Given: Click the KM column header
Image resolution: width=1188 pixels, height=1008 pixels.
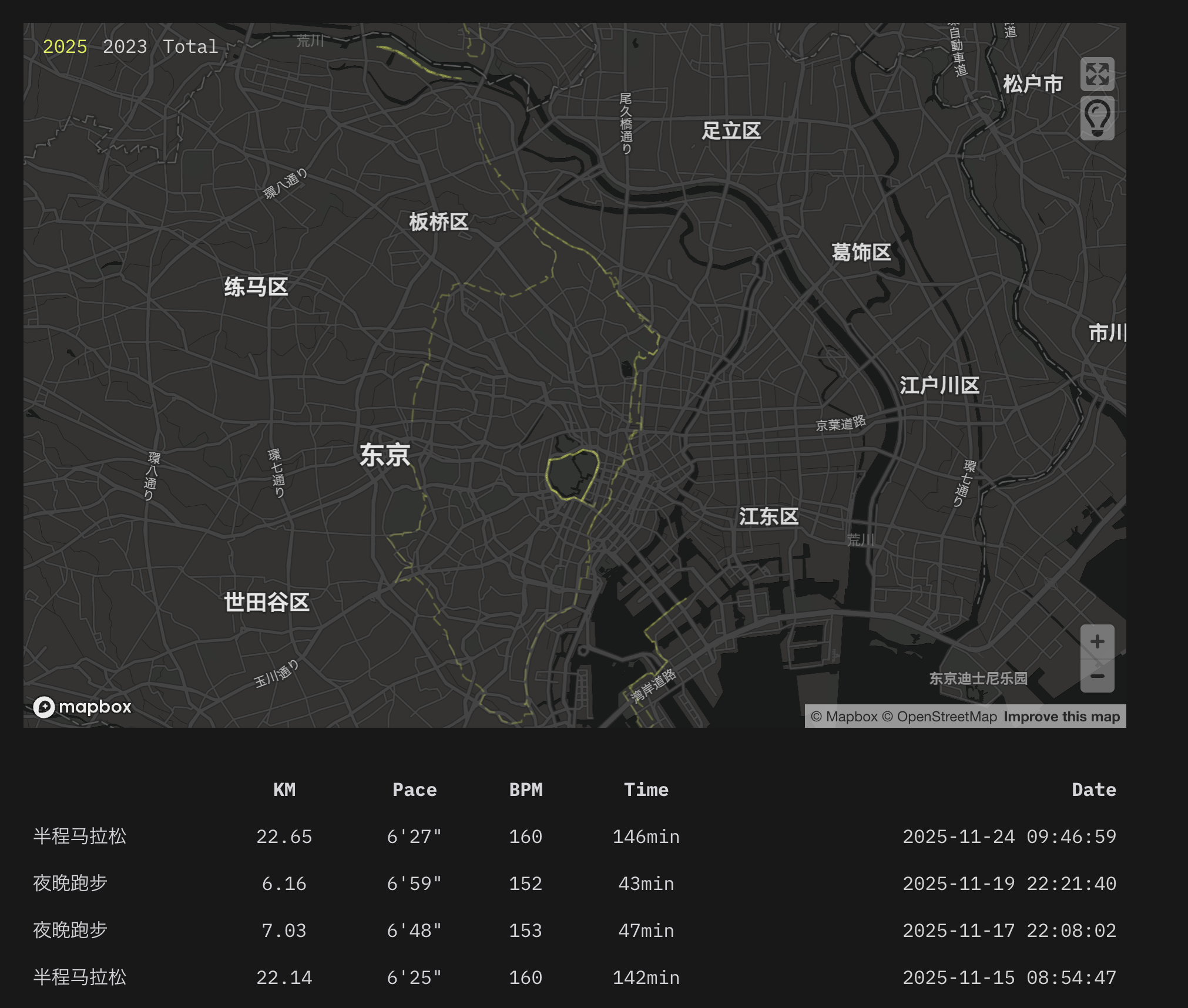Looking at the screenshot, I should (284, 789).
